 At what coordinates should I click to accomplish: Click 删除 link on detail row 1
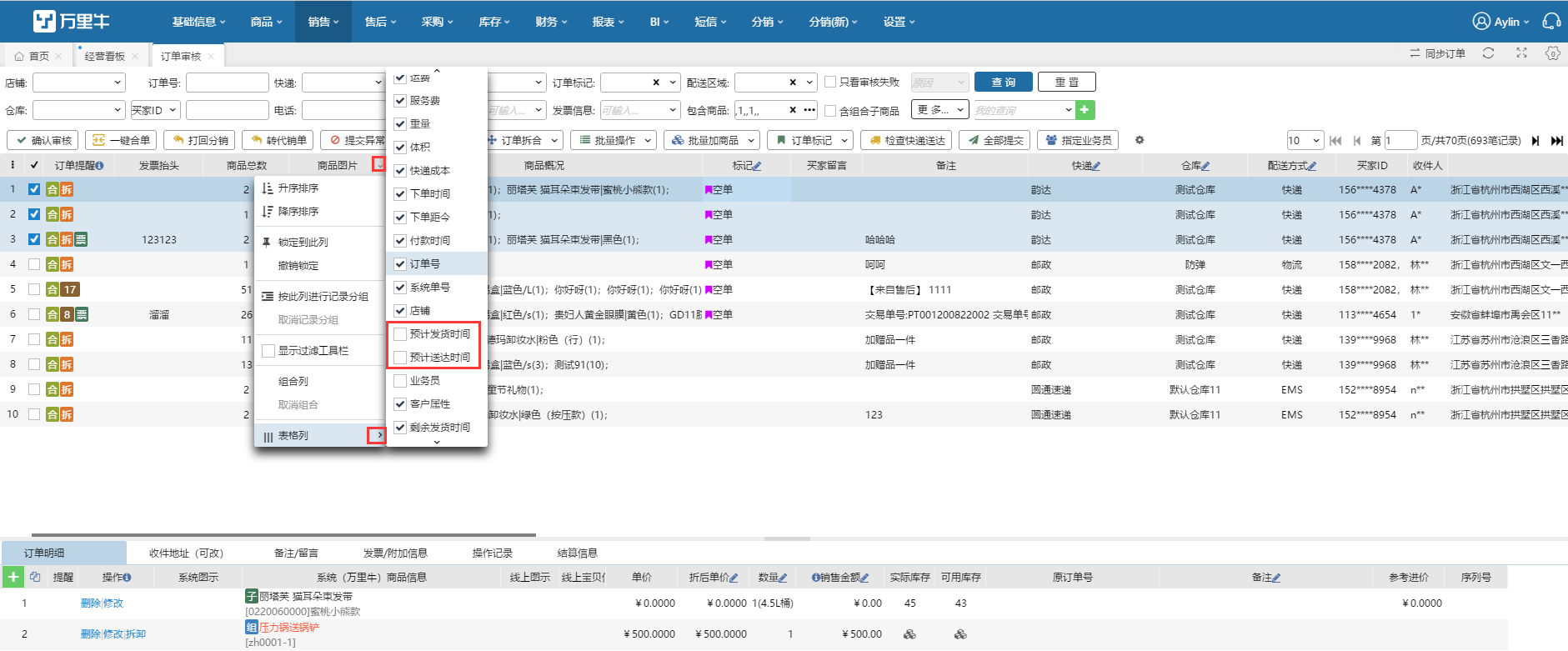pos(90,603)
